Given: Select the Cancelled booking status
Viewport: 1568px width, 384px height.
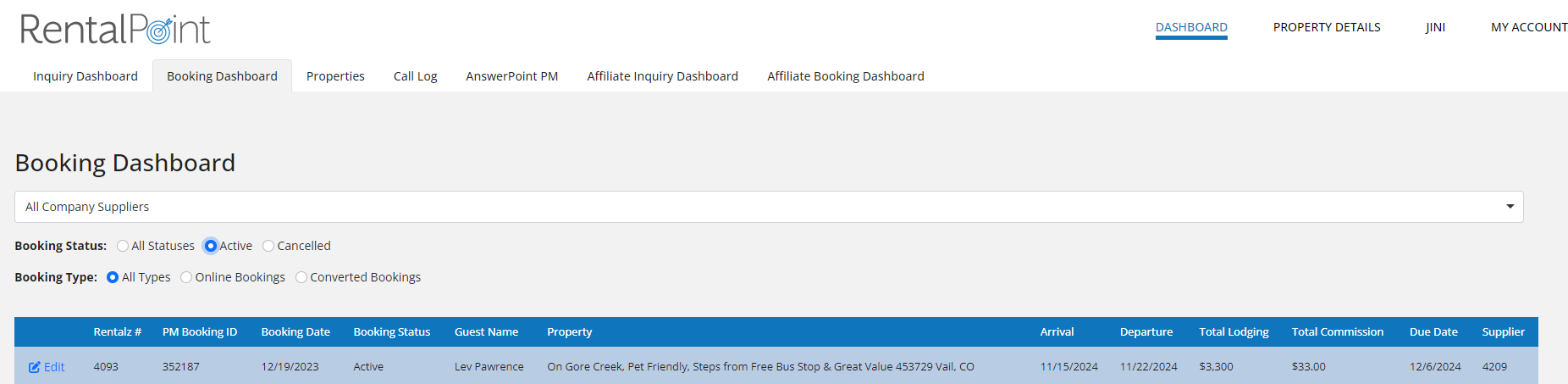Looking at the screenshot, I should (x=268, y=246).
